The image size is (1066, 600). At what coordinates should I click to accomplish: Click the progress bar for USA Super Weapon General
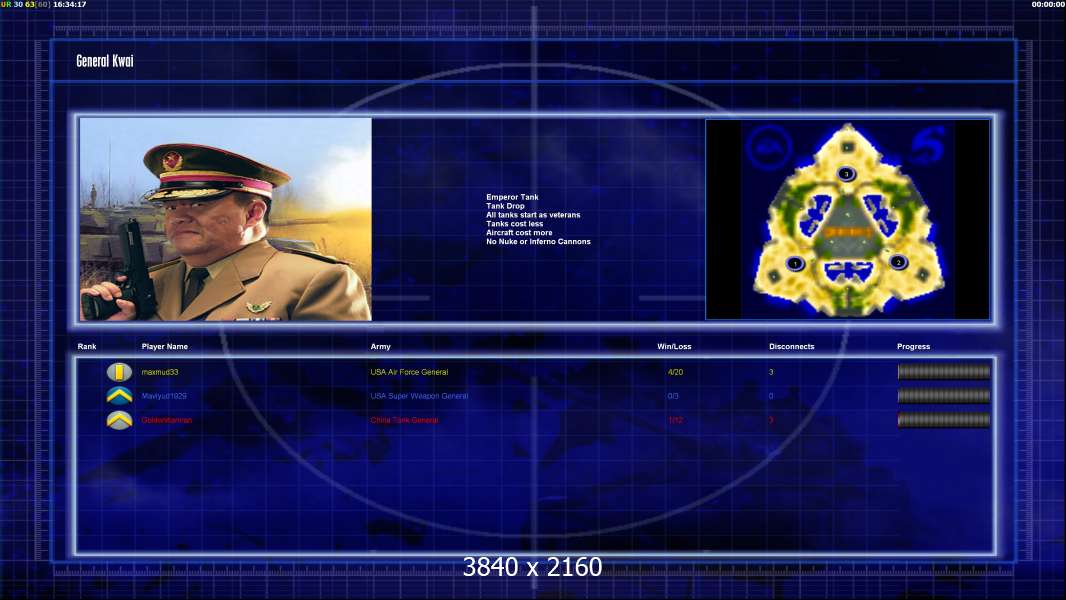(944, 395)
